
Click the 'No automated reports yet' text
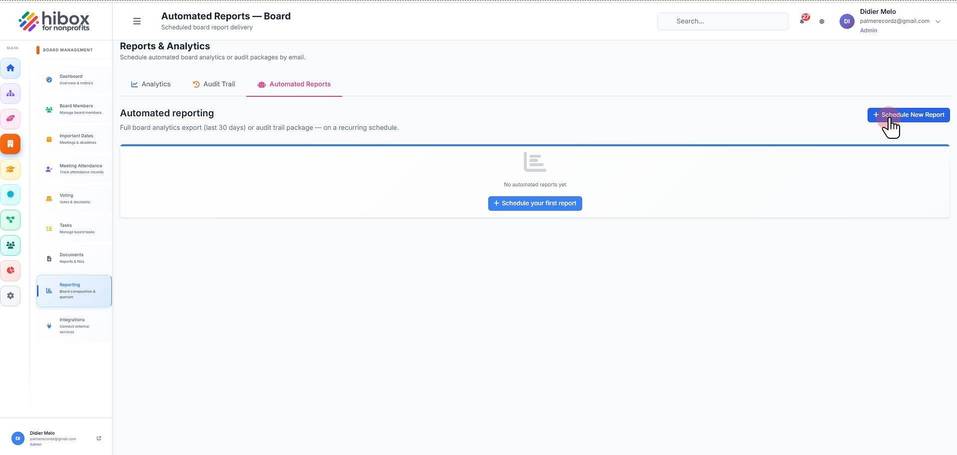click(x=535, y=184)
